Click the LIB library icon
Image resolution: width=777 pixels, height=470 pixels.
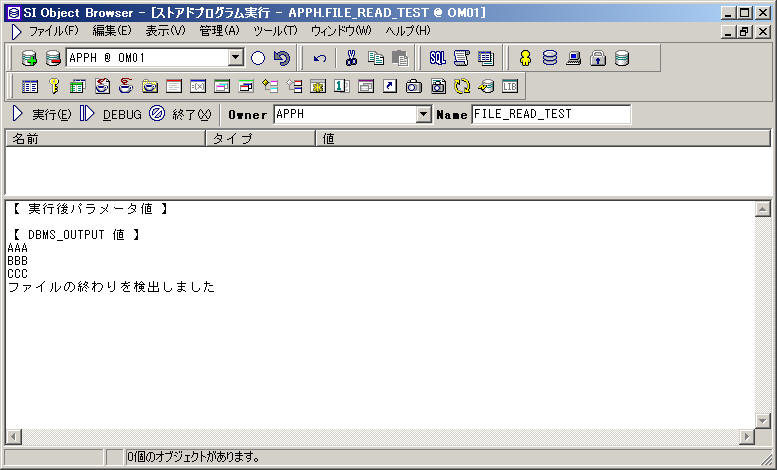pos(510,86)
